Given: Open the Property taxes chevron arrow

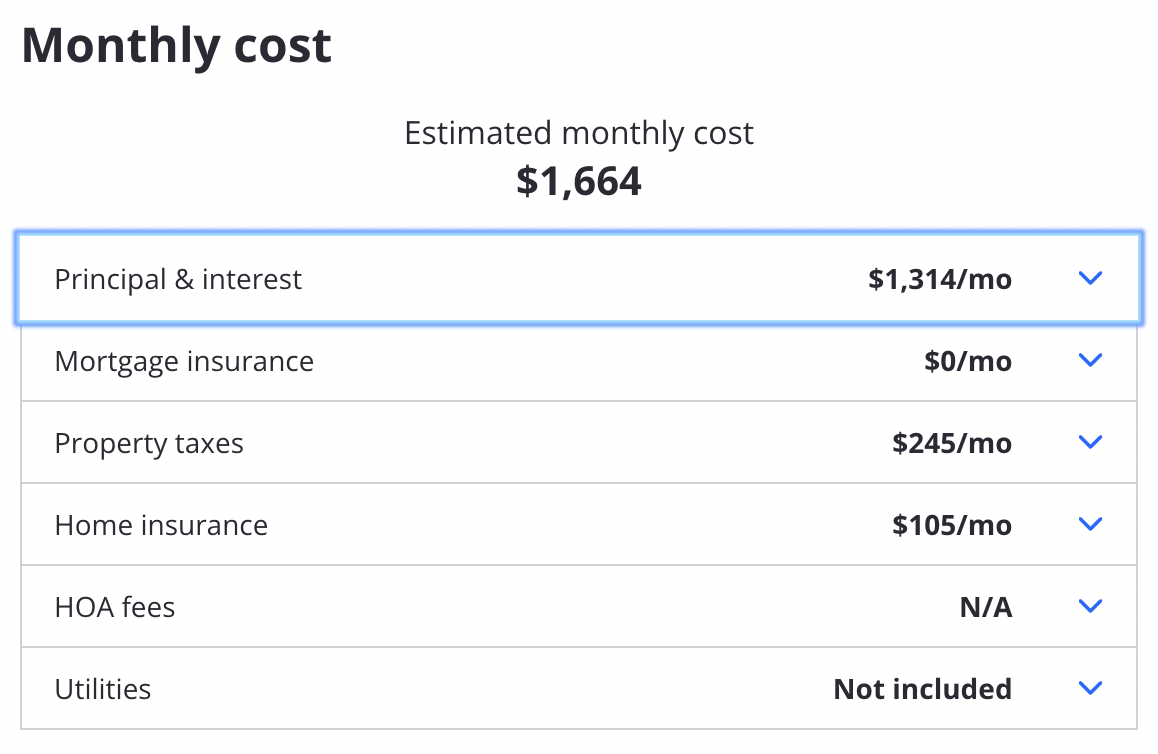Looking at the screenshot, I should (x=1090, y=442).
